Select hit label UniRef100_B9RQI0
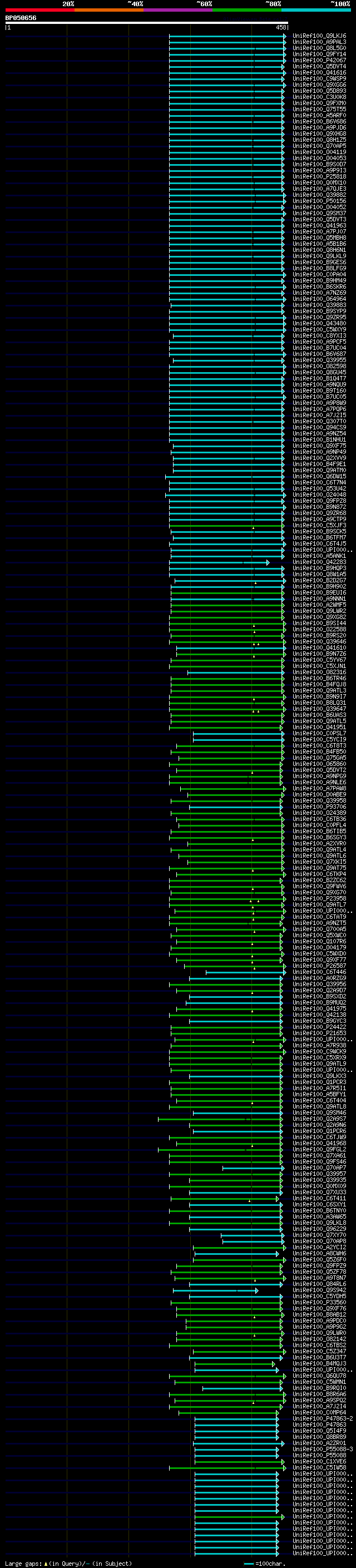 click(x=319, y=1388)
